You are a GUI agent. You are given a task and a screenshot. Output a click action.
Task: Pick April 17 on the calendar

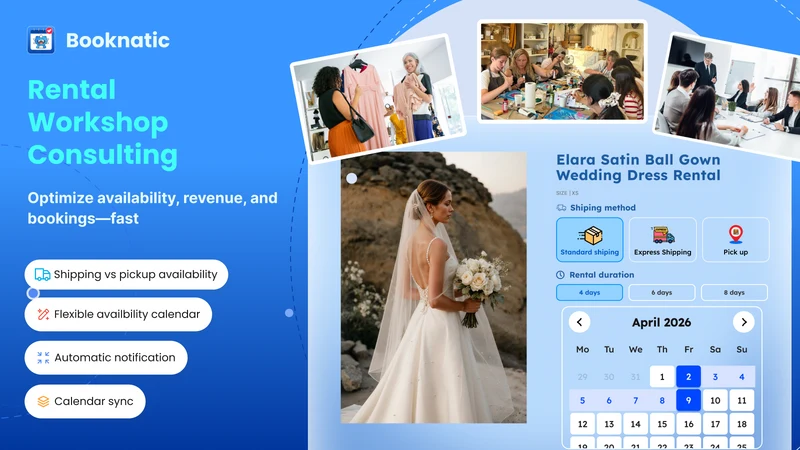coord(715,424)
